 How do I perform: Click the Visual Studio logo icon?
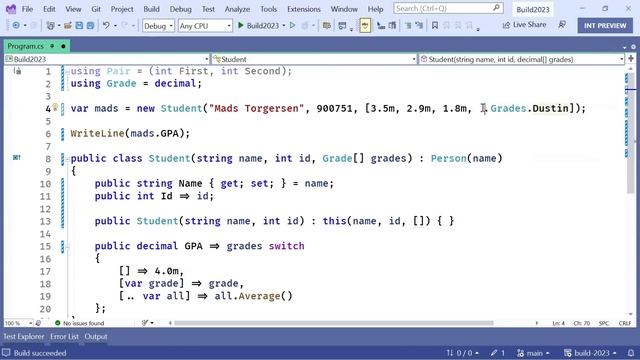(11, 9)
